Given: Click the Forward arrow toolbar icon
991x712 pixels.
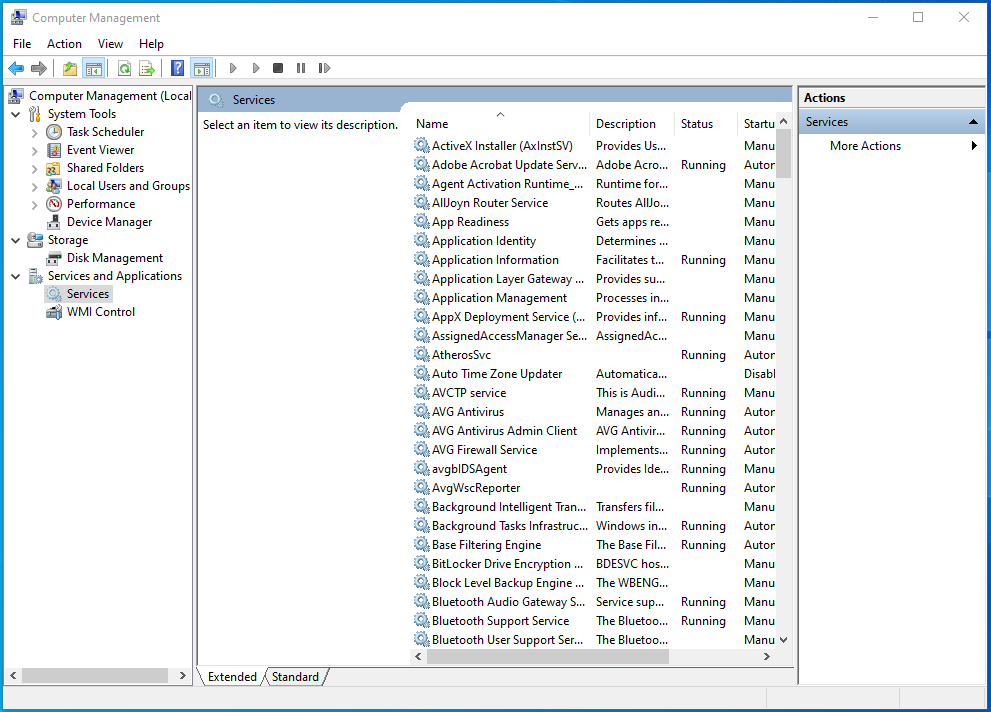Looking at the screenshot, I should point(39,68).
